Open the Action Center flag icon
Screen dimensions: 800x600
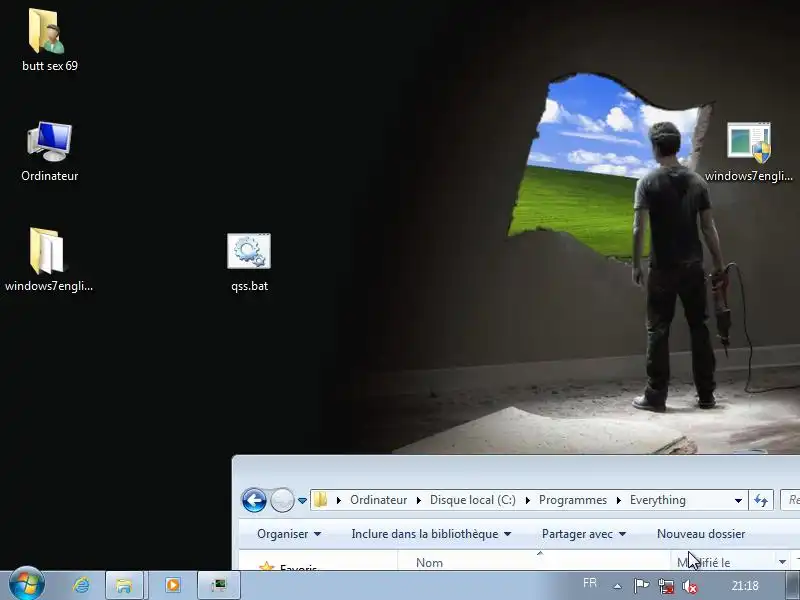point(641,586)
